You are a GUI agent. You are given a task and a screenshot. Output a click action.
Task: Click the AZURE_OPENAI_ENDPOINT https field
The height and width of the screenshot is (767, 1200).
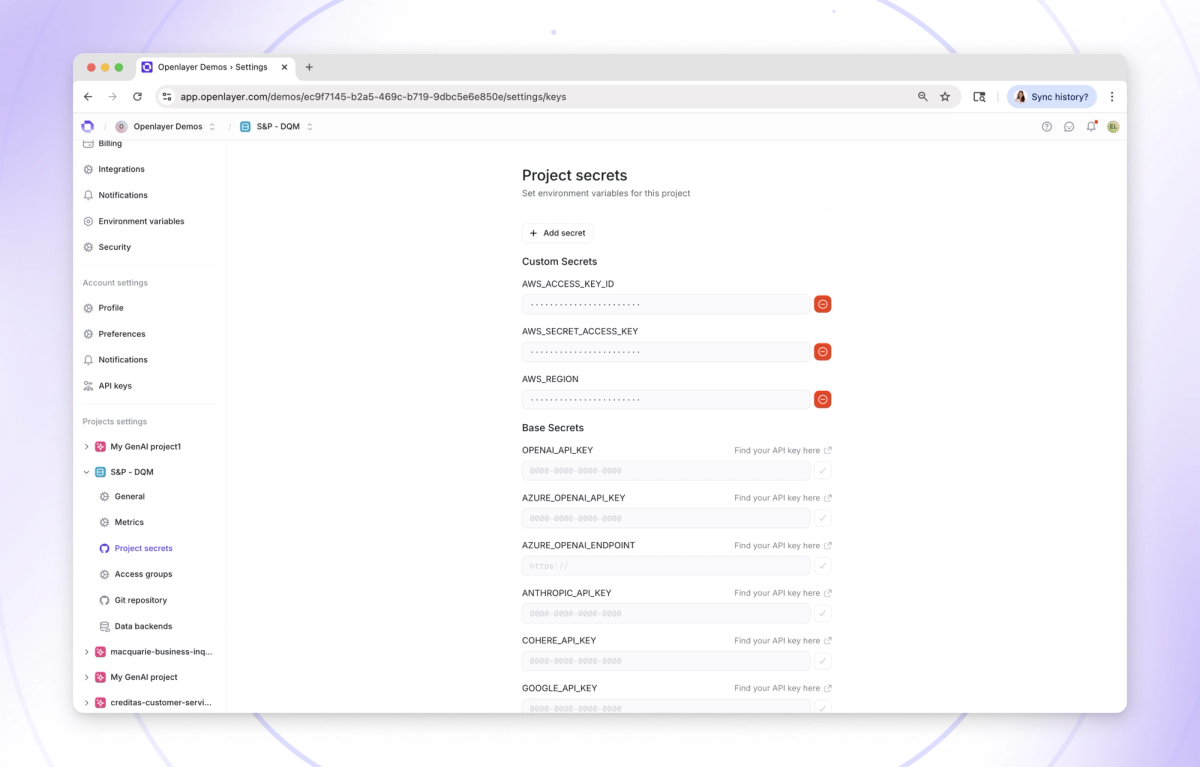666,566
